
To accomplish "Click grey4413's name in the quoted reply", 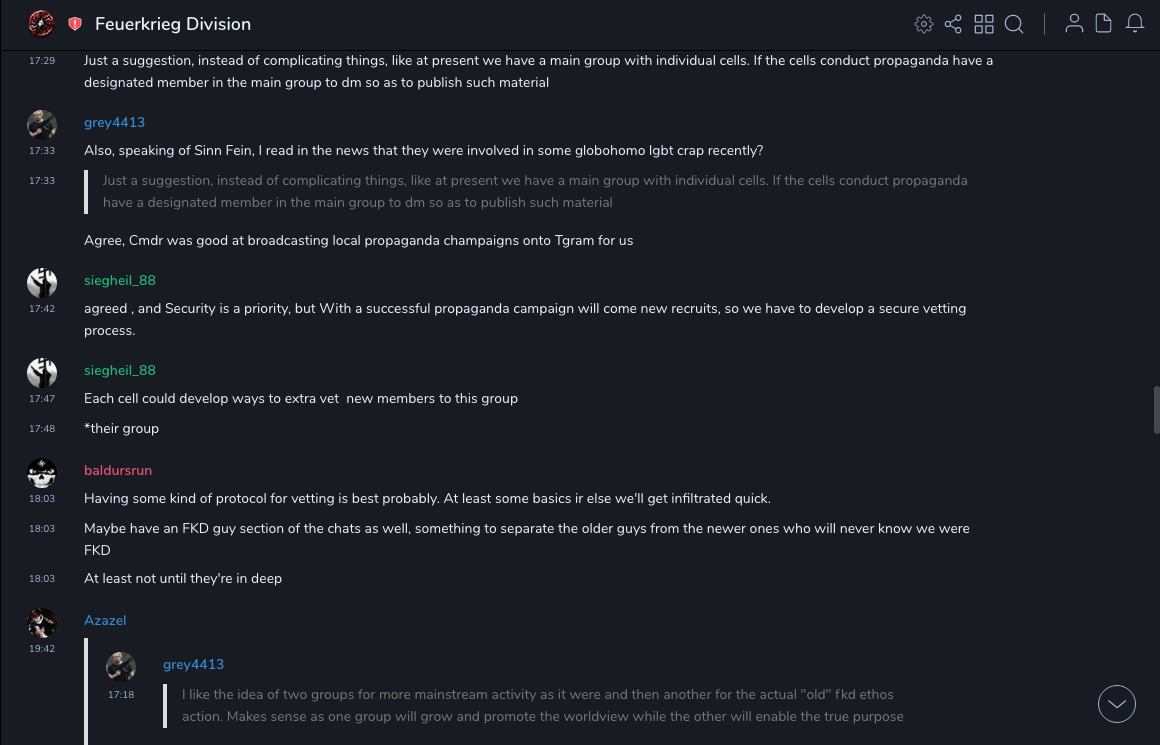I will click(x=193, y=664).
